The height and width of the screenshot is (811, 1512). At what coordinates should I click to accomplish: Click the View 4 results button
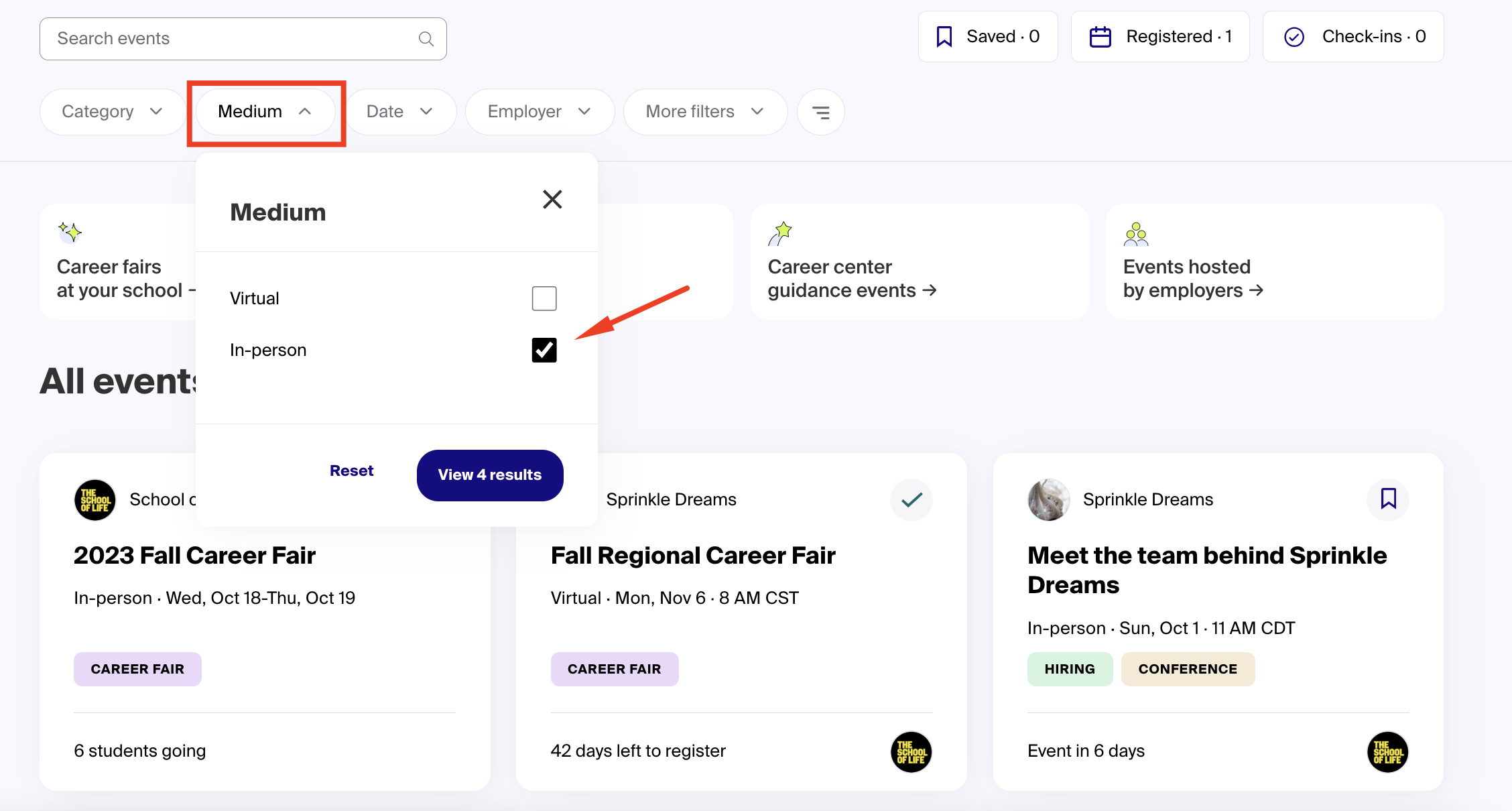pyautogui.click(x=490, y=475)
